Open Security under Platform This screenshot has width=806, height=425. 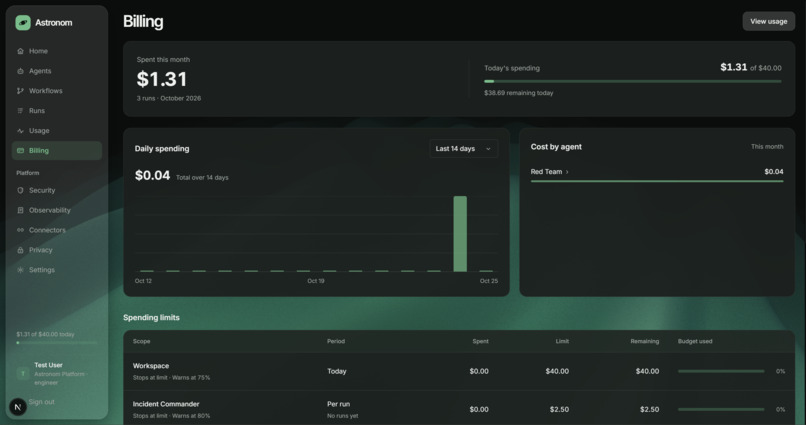point(57,190)
